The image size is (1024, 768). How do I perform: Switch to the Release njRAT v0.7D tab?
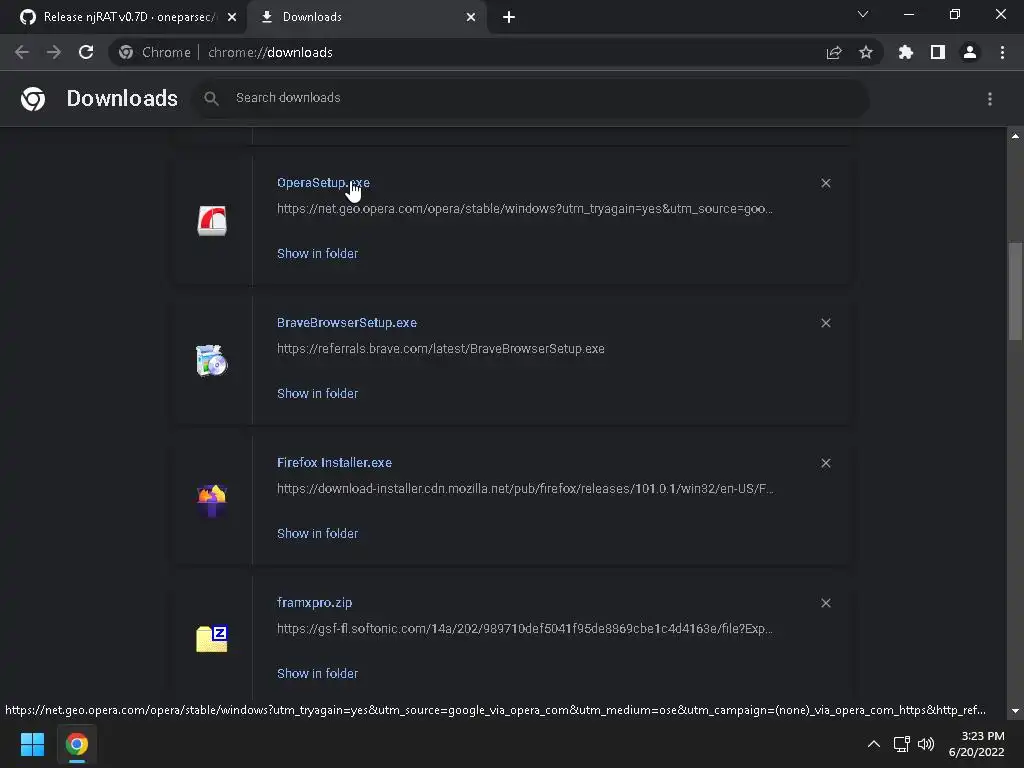pos(123,17)
